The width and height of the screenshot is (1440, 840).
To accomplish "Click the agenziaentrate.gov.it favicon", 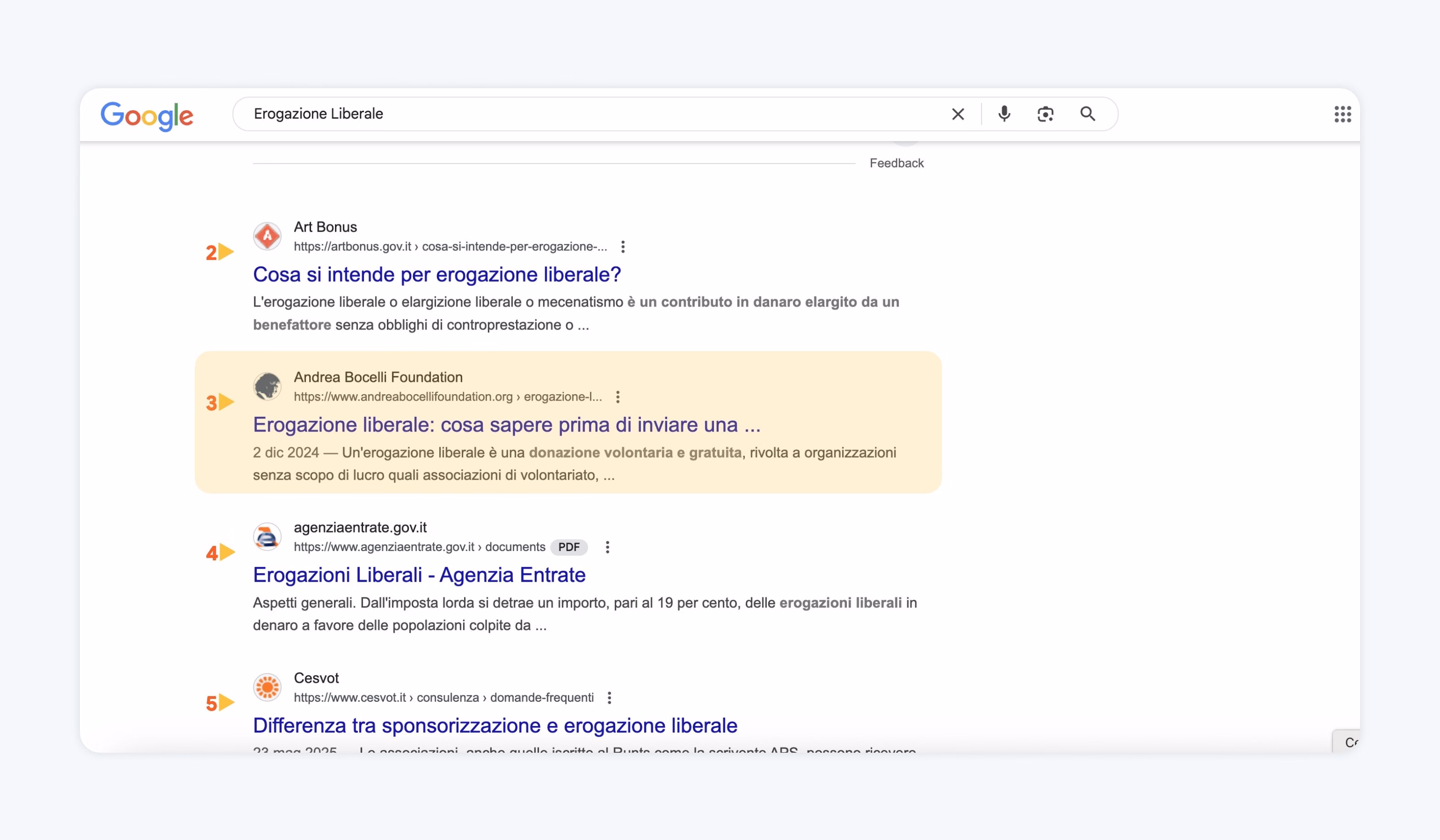I will coord(267,537).
